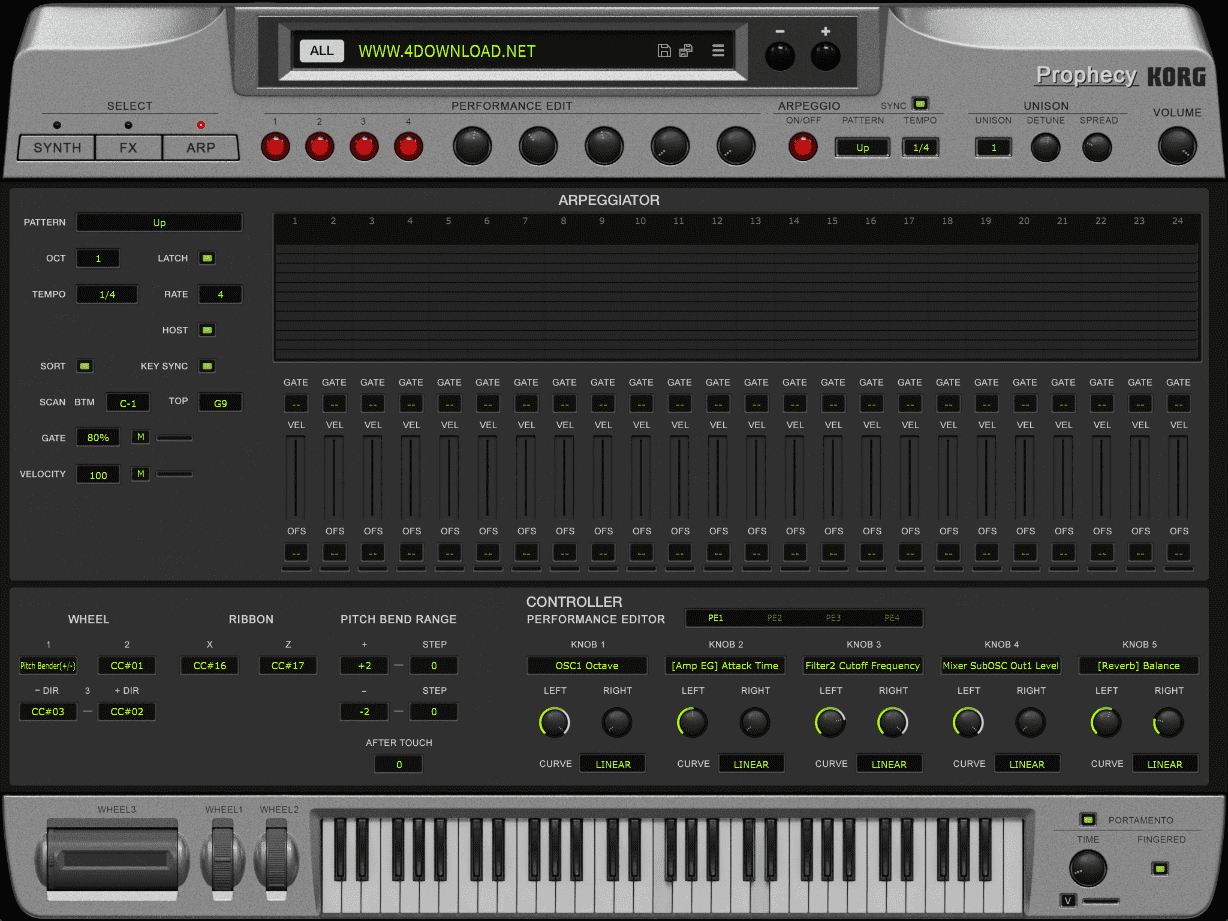Toggle the SORT switch
Viewport: 1228px width, 921px height.
click(x=85, y=366)
